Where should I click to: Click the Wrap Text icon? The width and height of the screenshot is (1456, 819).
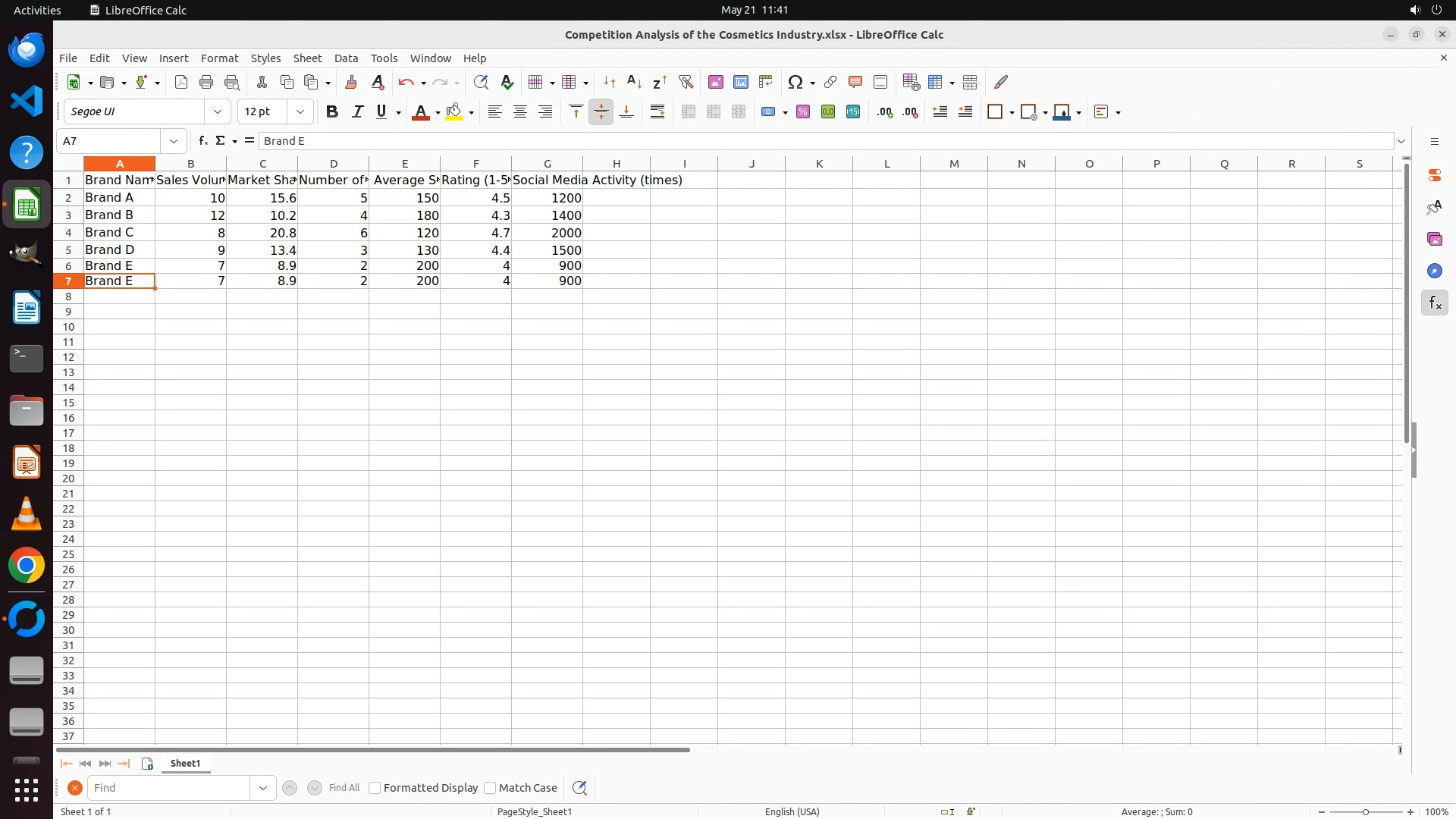(657, 111)
